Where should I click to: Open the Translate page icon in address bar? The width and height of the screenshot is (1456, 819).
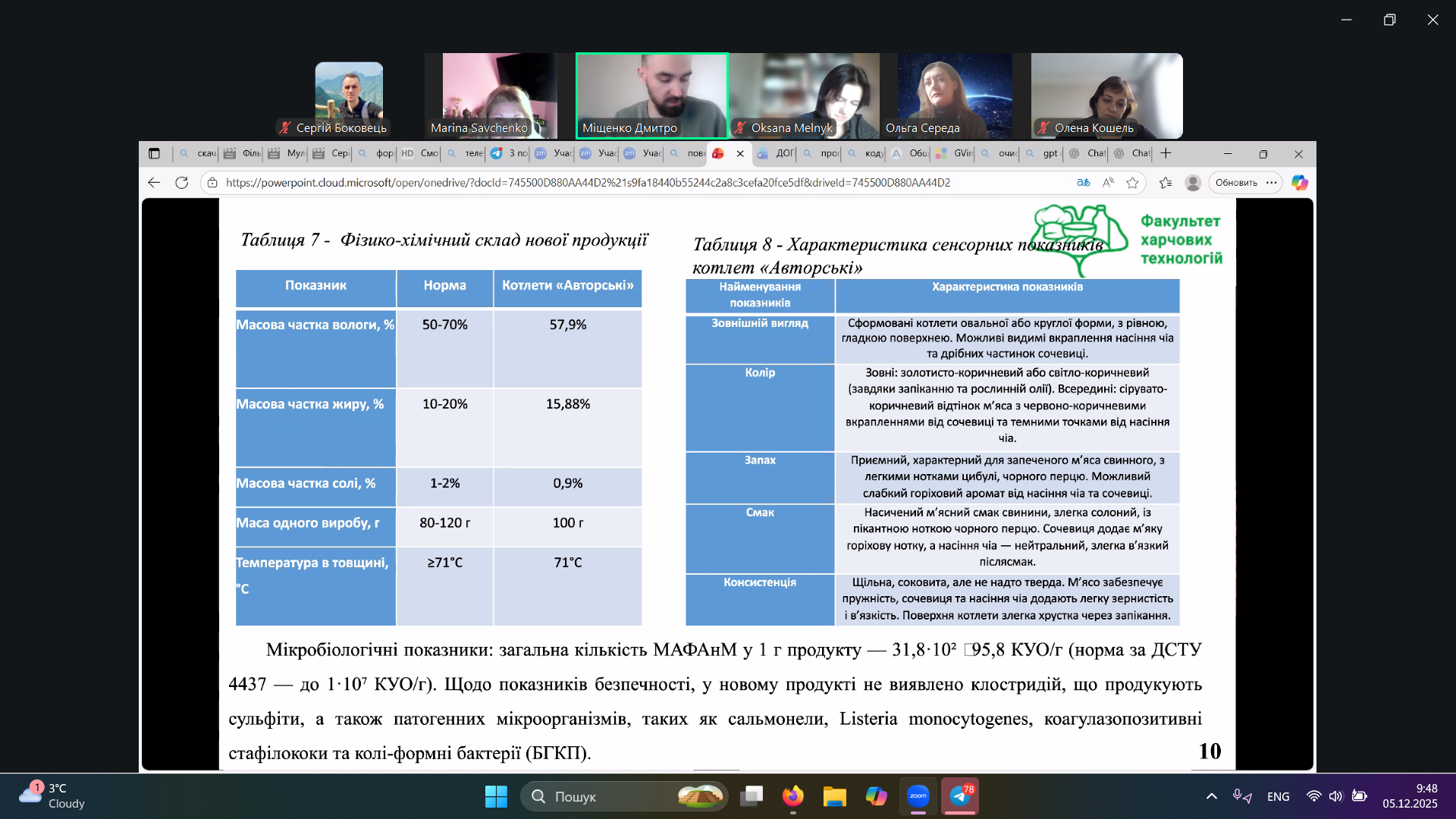click(1083, 183)
